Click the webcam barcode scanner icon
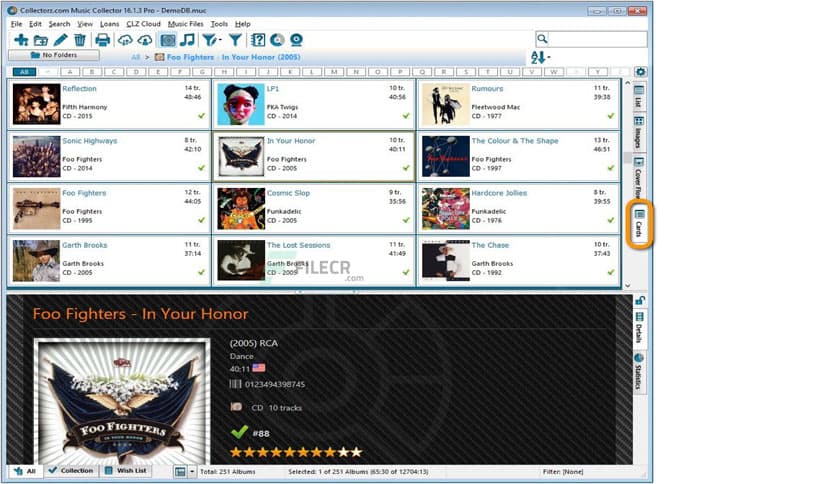Image resolution: width=836 pixels, height=484 pixels. click(296, 40)
